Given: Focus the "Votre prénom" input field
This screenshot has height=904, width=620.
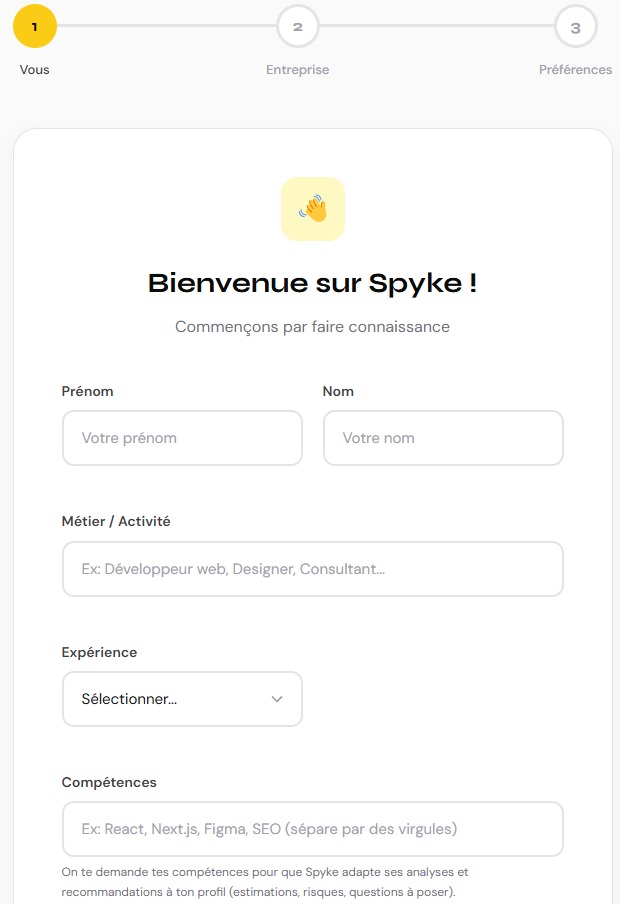Looking at the screenshot, I should pyautogui.click(x=182, y=438).
